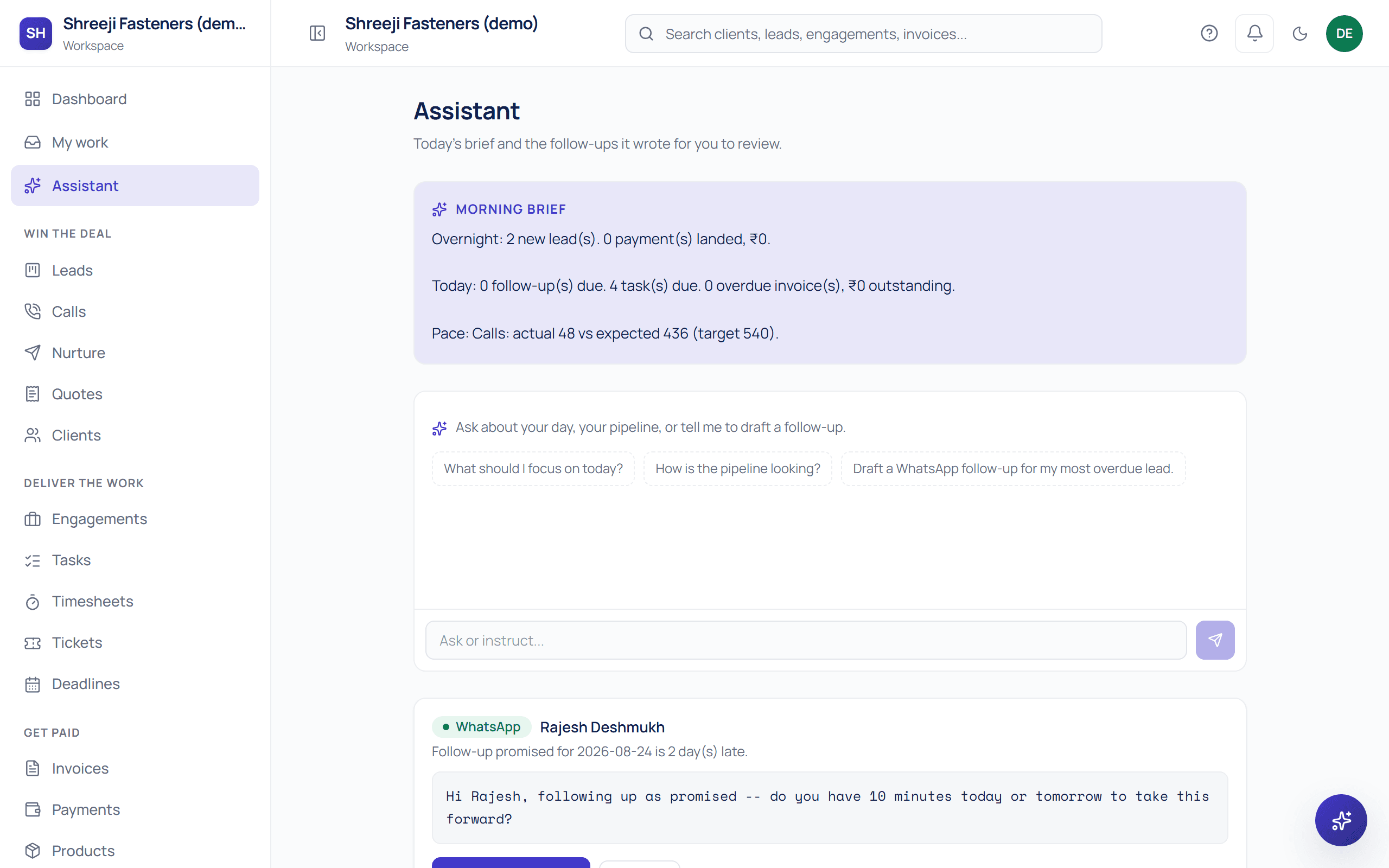Open workspace switcher 'Shreeji Fasteners (dem...'
Viewport: 1389px width, 868px height.
pyautogui.click(x=135, y=33)
